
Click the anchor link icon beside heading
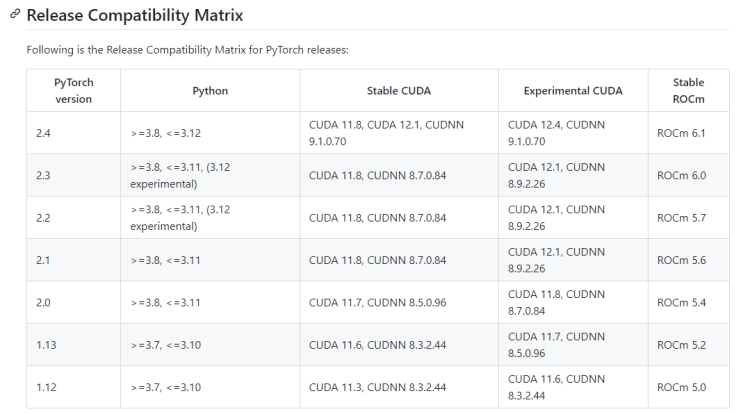(x=15, y=14)
